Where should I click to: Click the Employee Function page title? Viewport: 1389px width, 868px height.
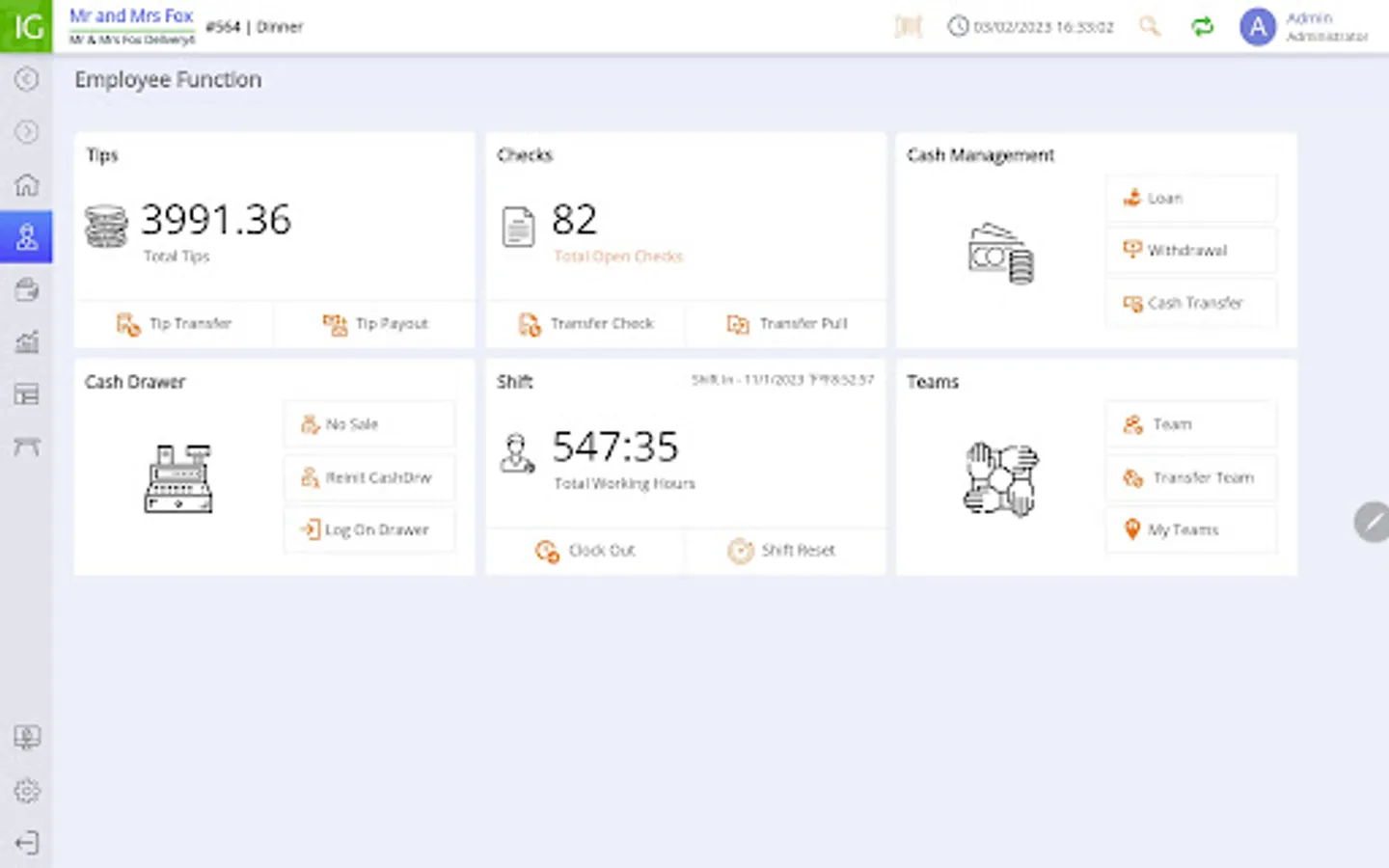[x=169, y=80]
